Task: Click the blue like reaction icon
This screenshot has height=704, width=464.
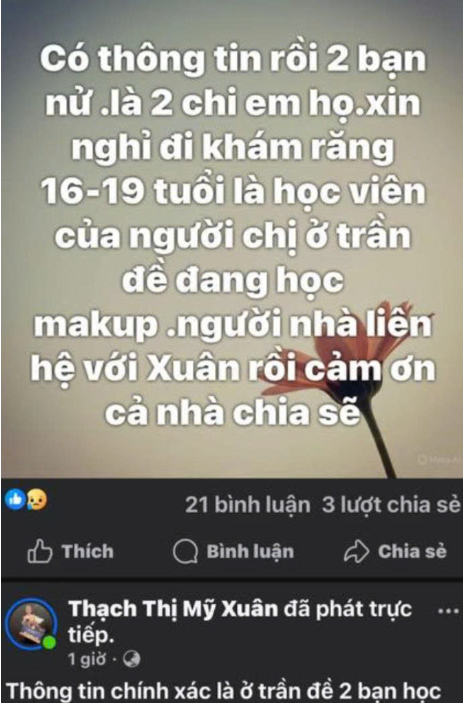Action: (15, 499)
